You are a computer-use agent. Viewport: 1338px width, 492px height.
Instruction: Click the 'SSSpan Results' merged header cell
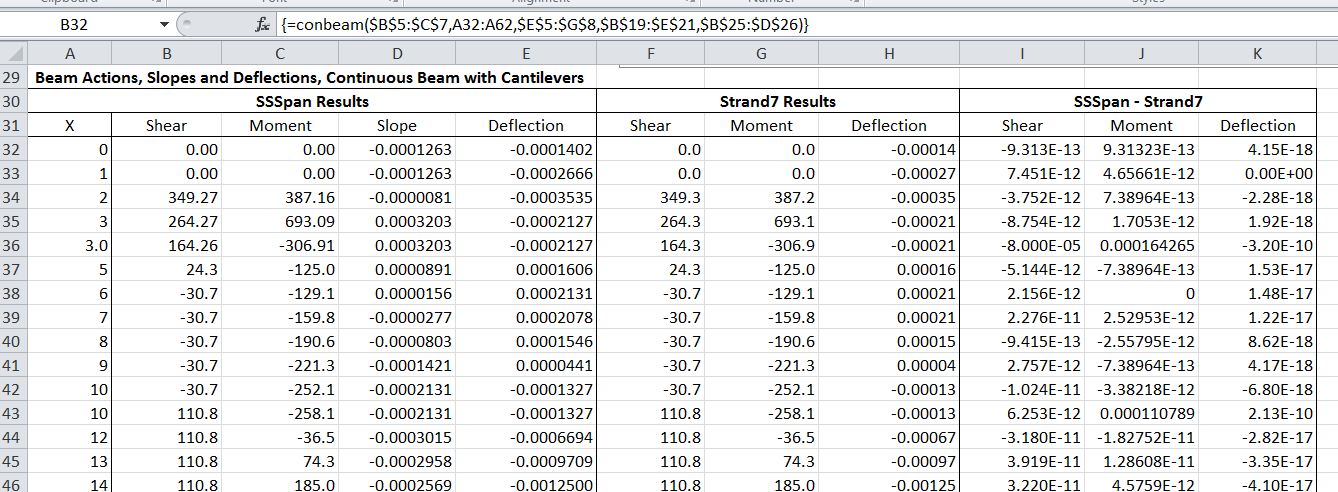point(313,101)
